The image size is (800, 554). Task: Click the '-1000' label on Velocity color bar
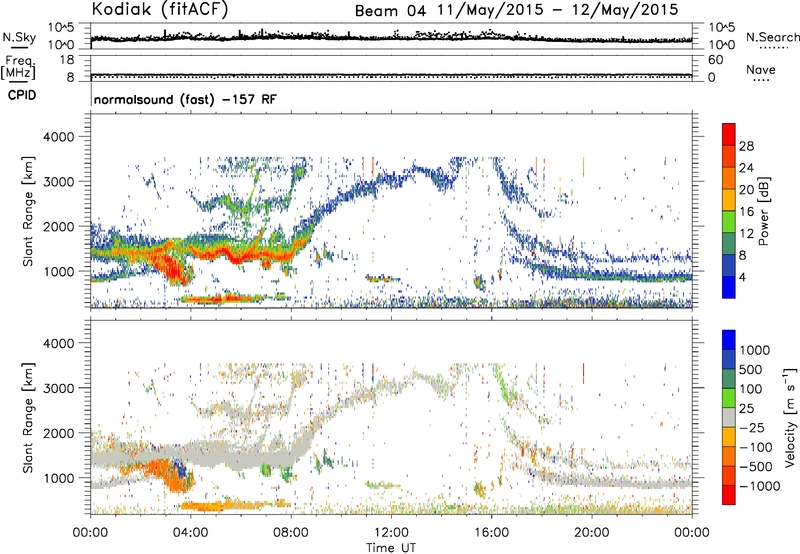click(x=760, y=486)
